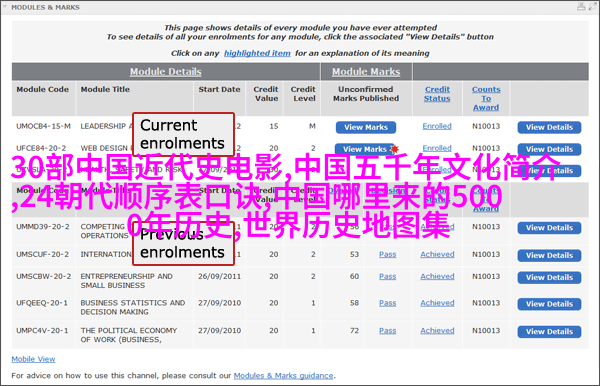The height and width of the screenshot is (386, 600).
Task: Click the Module Details header link
Action: [166, 72]
